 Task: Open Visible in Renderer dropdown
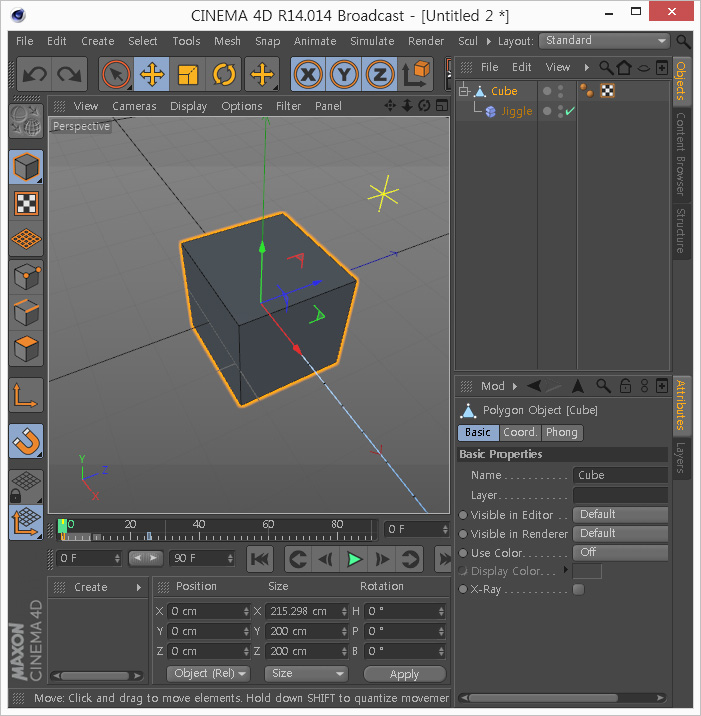(x=620, y=533)
